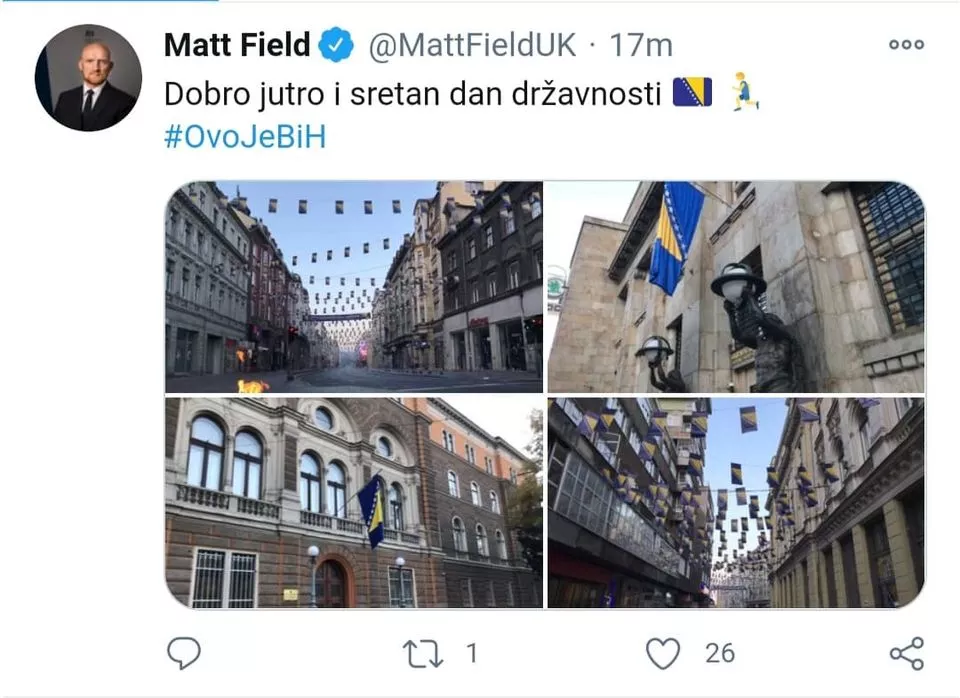Open the #OvoJeBiH hashtag
This screenshot has width=960, height=698.
click(245, 137)
